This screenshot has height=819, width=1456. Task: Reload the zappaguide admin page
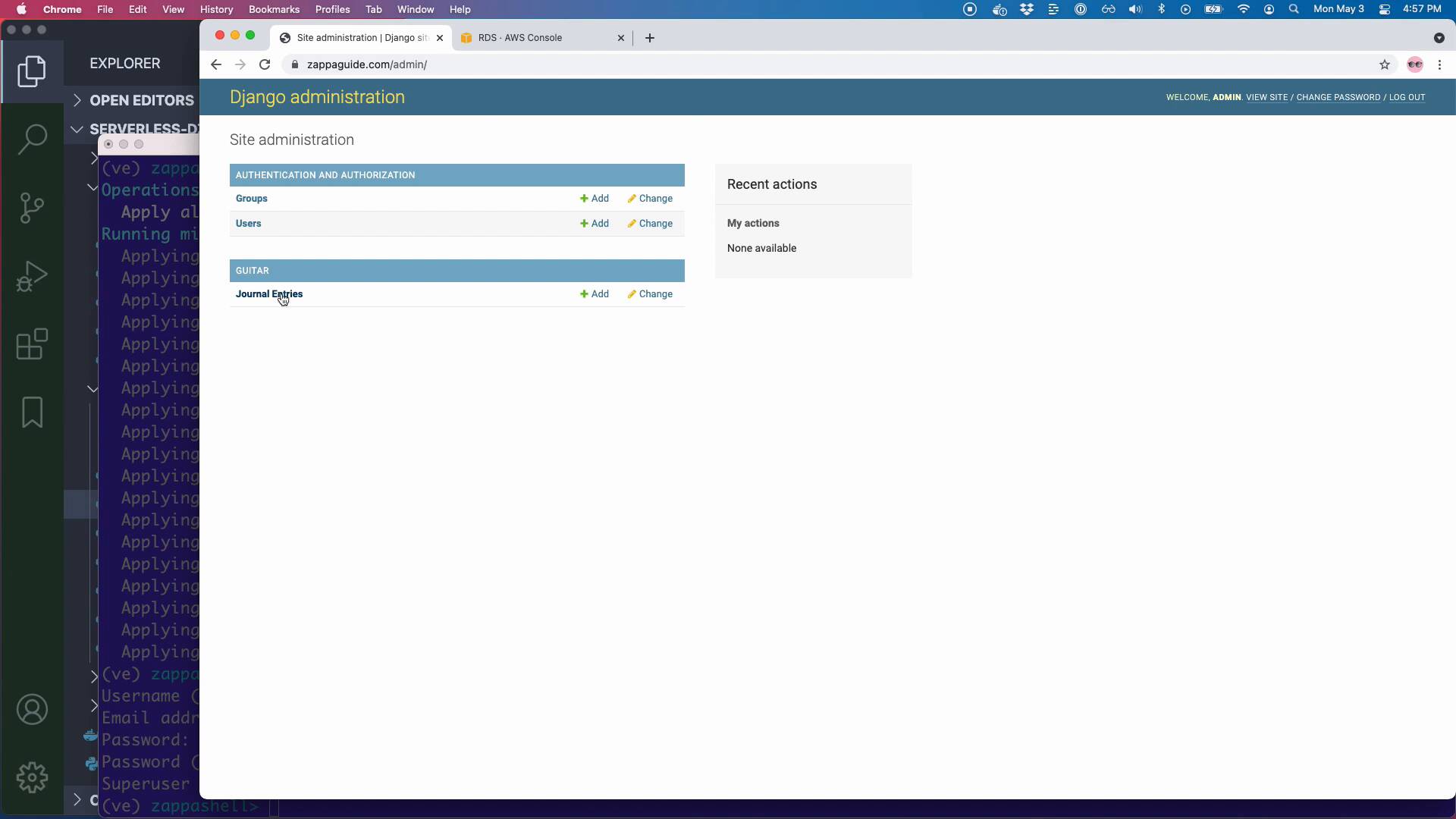(x=265, y=64)
